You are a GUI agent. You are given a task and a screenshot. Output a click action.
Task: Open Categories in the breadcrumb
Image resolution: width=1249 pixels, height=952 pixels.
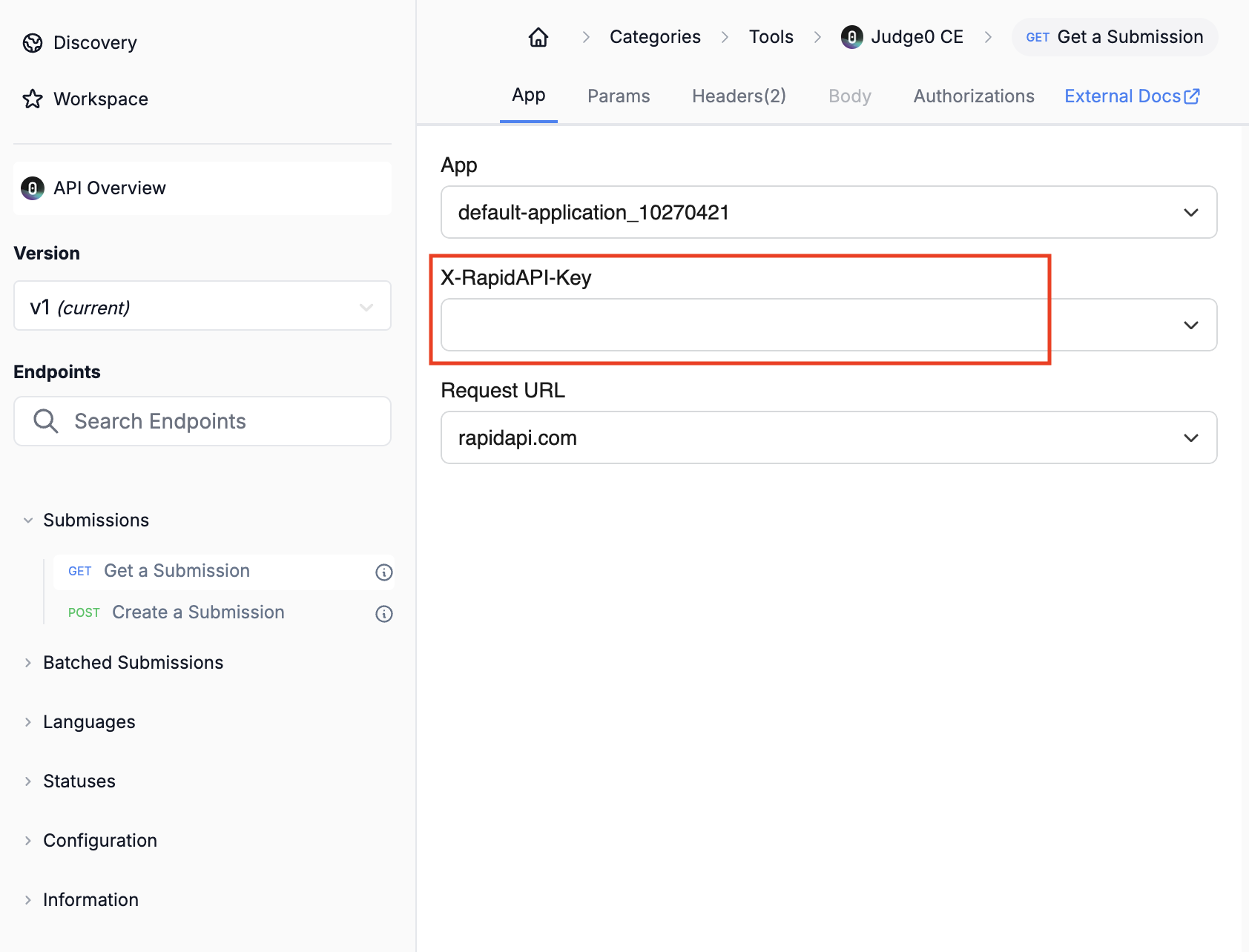click(x=655, y=37)
